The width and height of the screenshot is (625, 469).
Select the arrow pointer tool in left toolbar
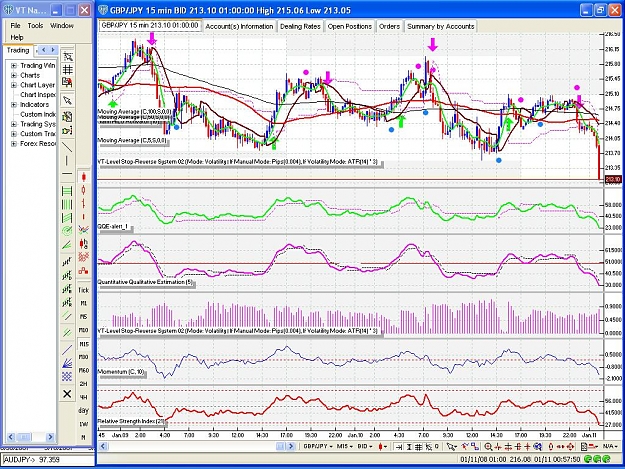tap(68, 100)
